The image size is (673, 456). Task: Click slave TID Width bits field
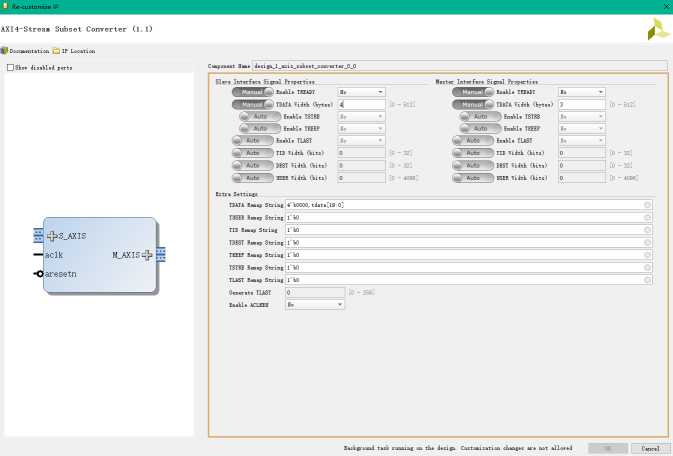tap(361, 153)
